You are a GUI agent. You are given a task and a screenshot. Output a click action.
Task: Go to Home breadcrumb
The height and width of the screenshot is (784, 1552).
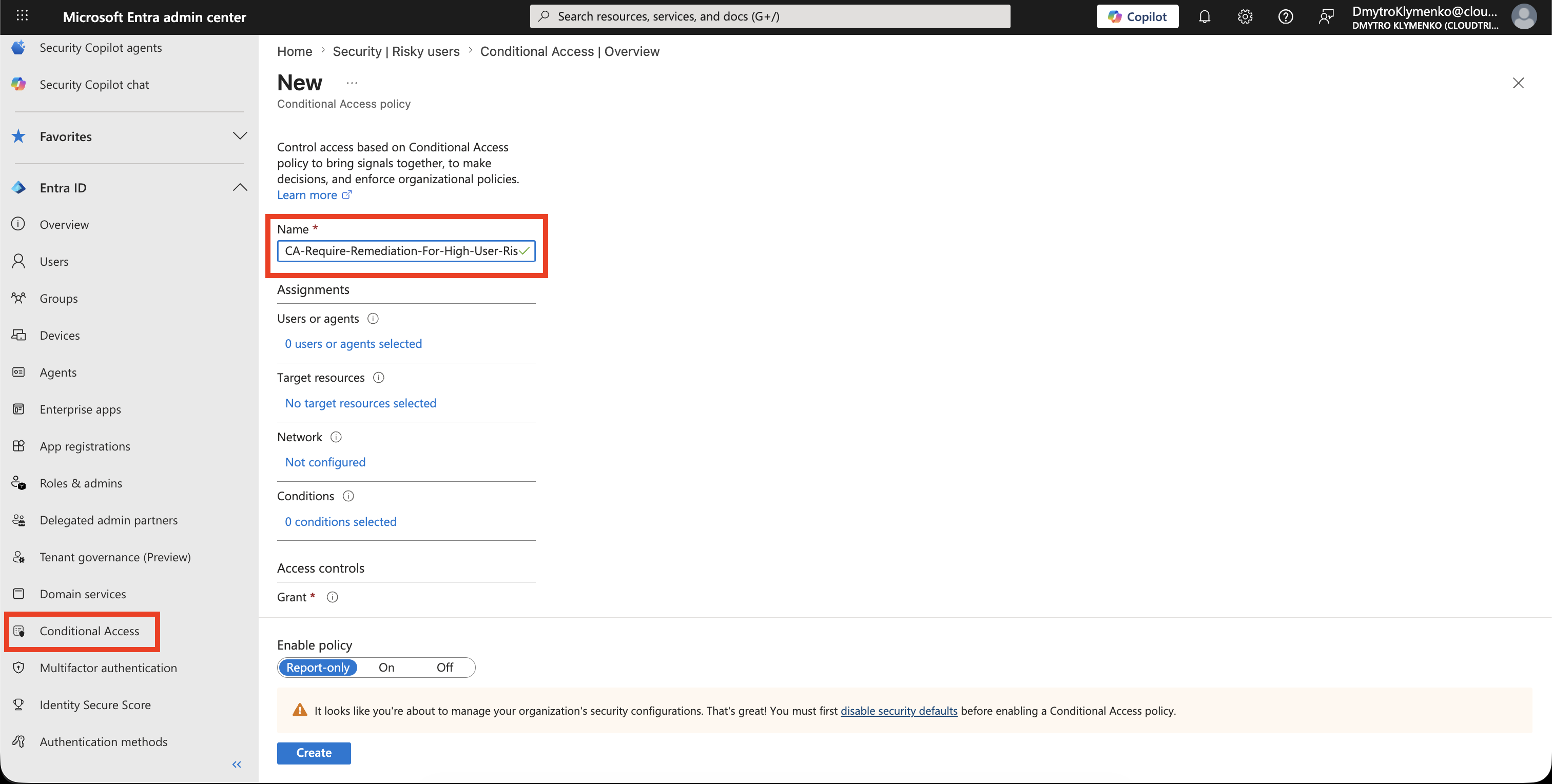[x=295, y=51]
